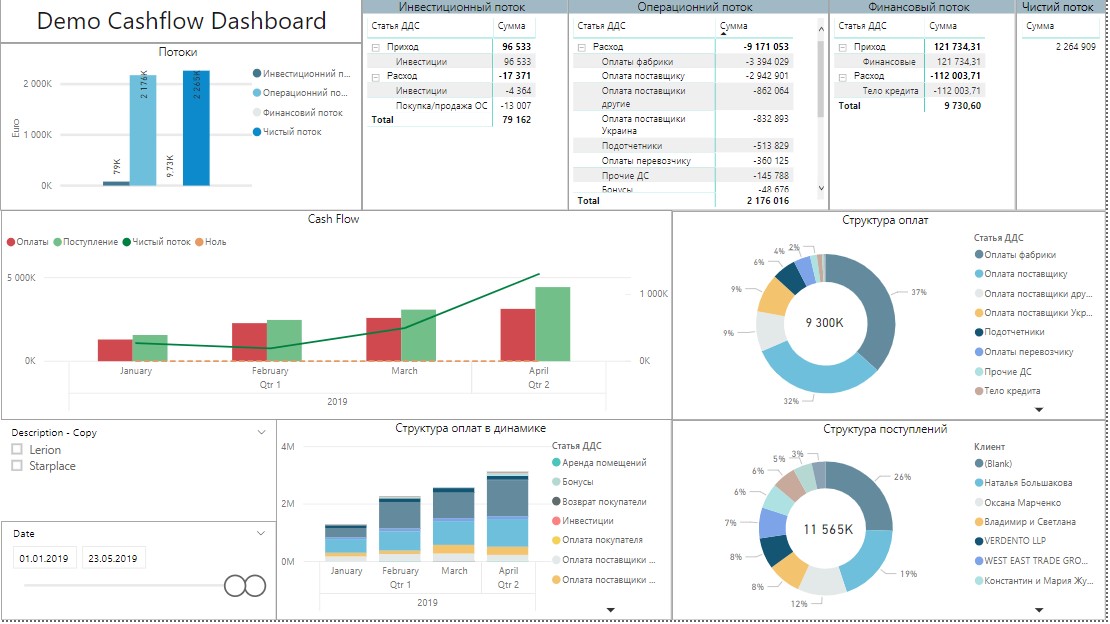Tick the Lerion checkbox
Viewport: 1110px width, 624px height.
[17, 449]
